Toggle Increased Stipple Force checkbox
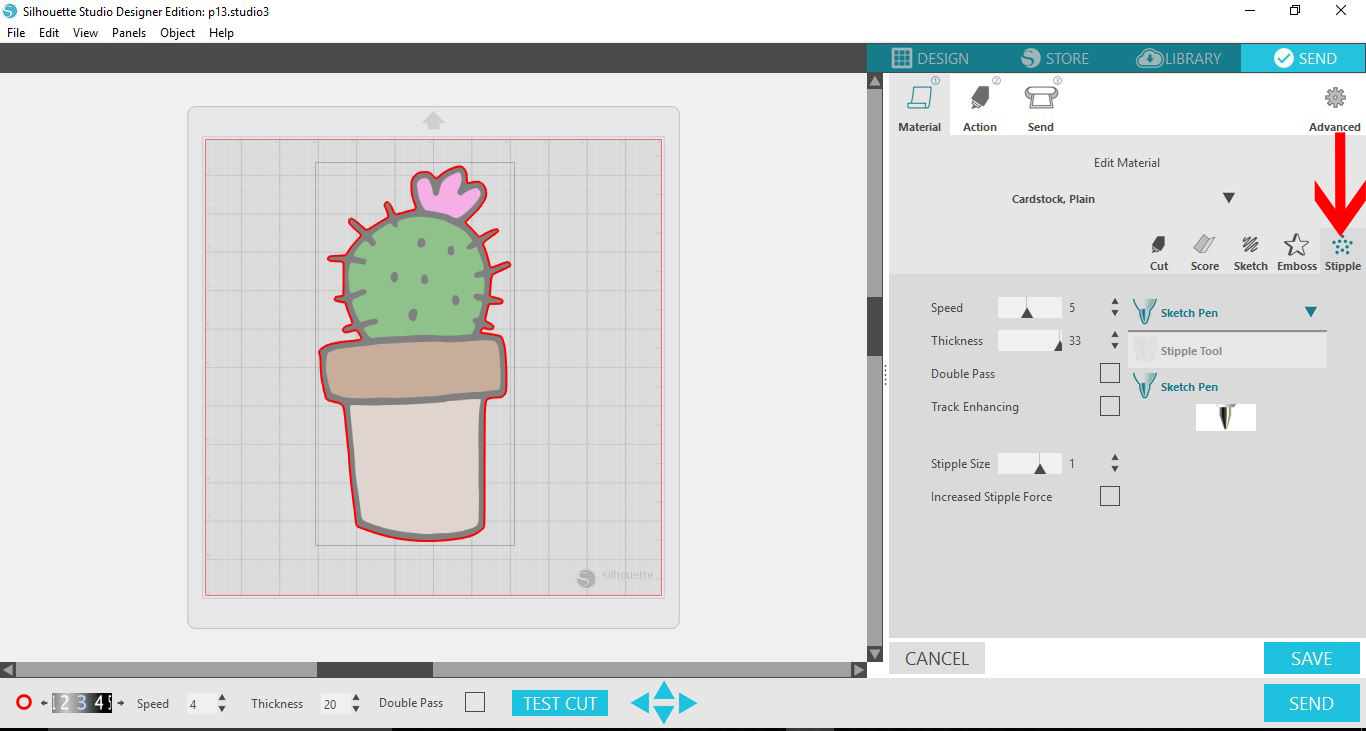 coord(1109,496)
